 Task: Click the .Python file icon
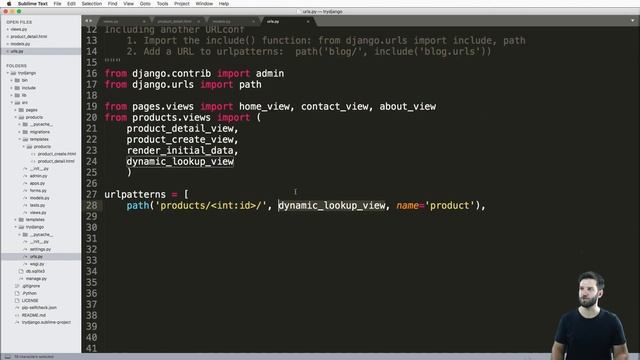click(17, 293)
